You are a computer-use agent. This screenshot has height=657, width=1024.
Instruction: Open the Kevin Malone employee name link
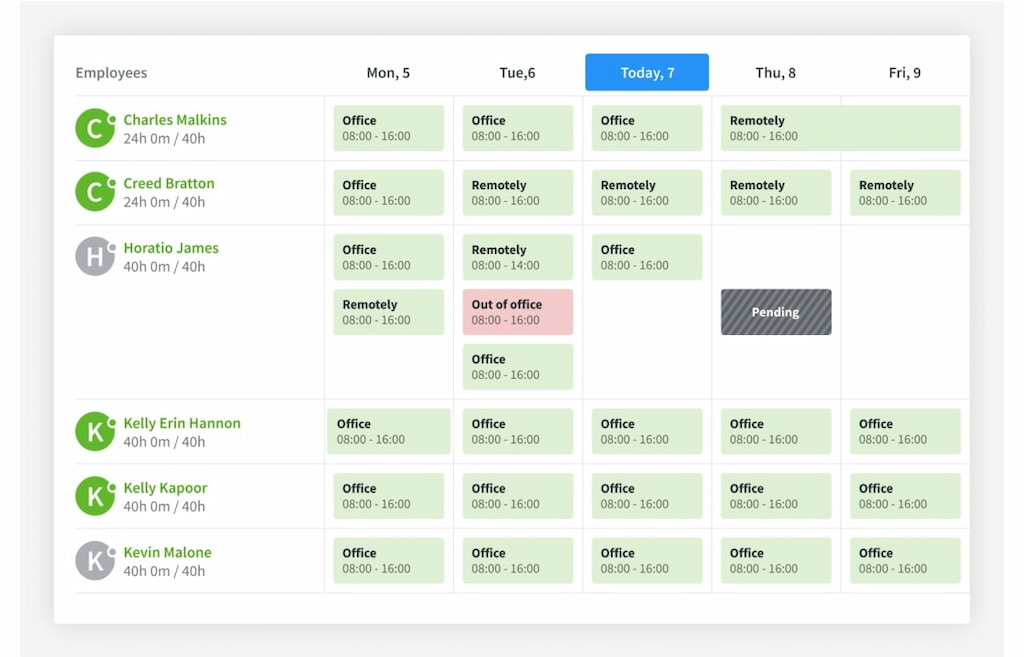(167, 553)
